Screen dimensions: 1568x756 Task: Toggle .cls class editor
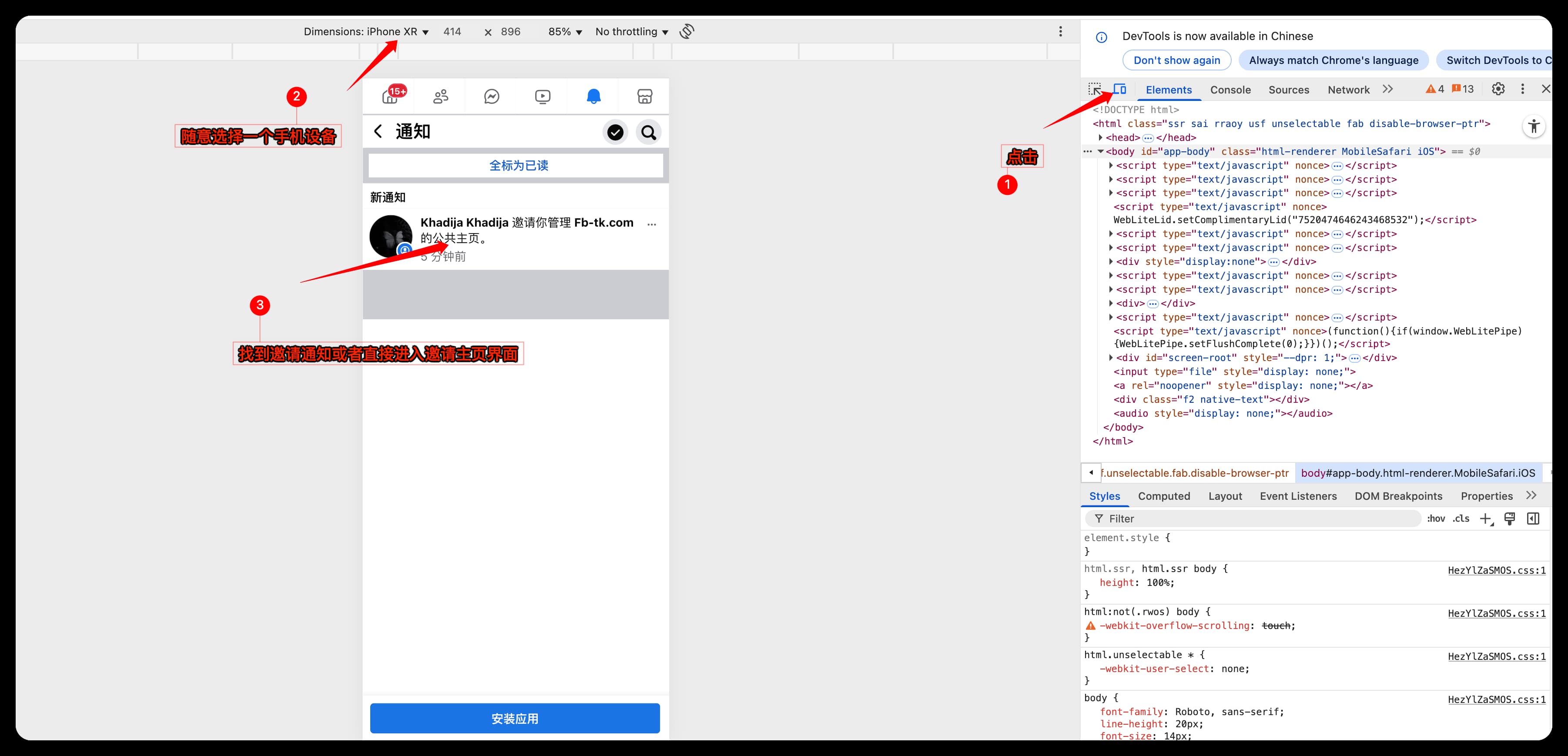point(1461,518)
